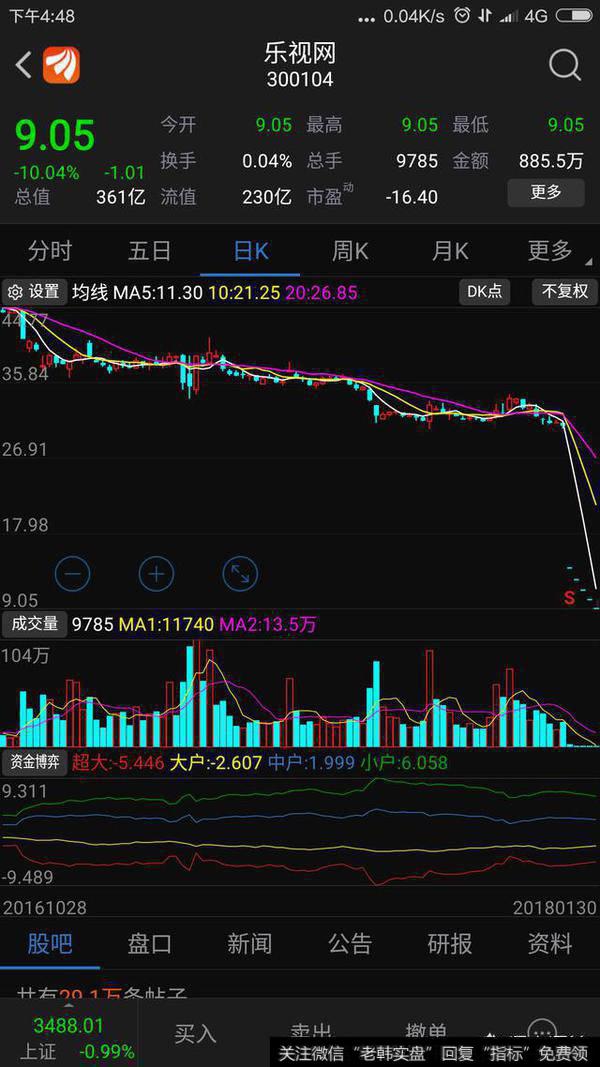Tap the 大户:-2.607 fund flow label

[x=216, y=763]
